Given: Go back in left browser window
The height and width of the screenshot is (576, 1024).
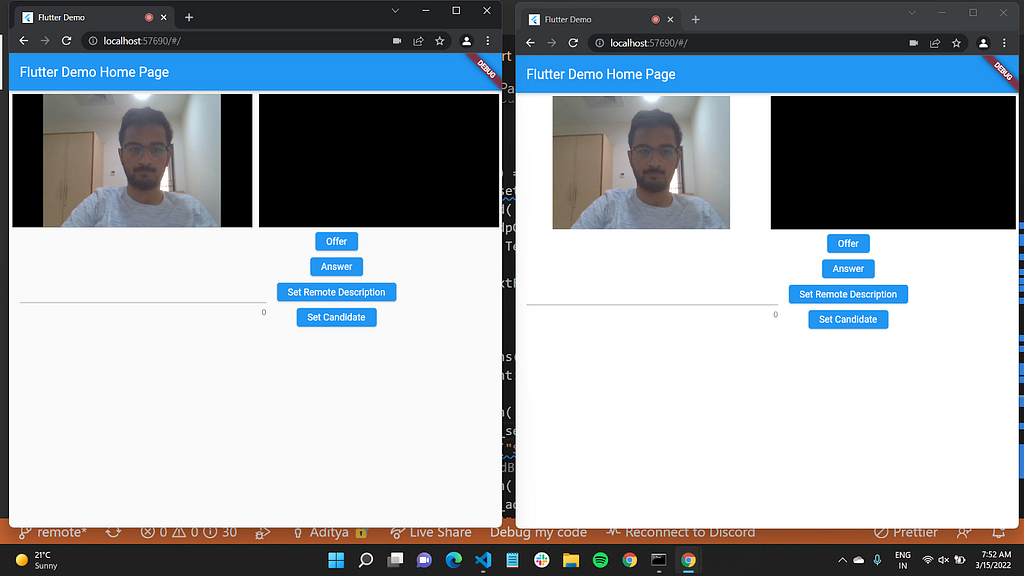Looking at the screenshot, I should coord(24,40).
